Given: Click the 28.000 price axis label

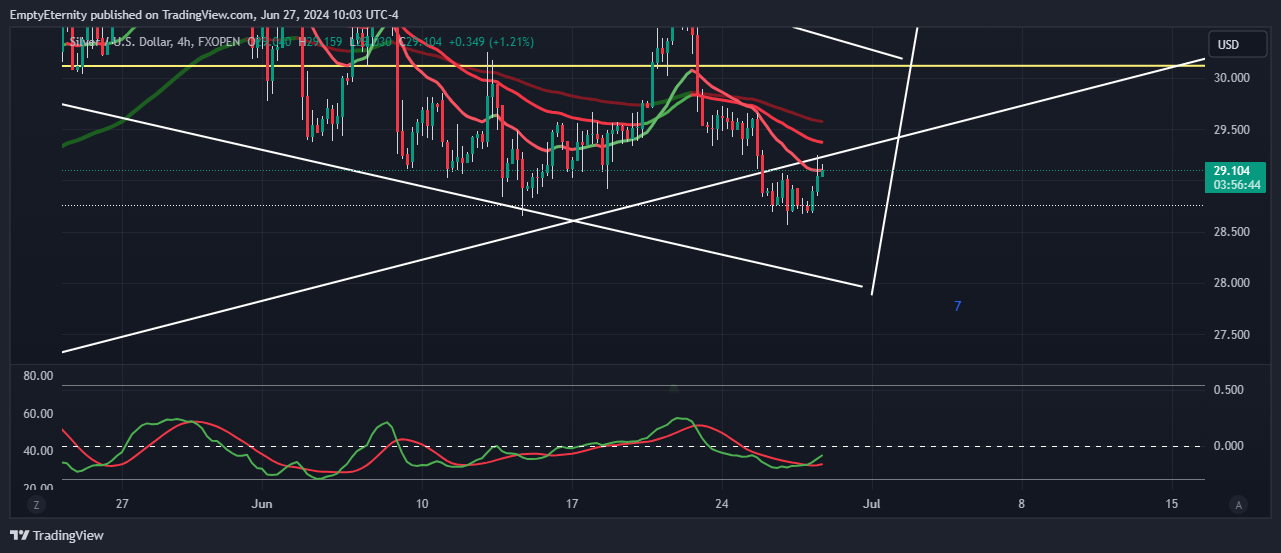Looking at the screenshot, I should coord(1231,283).
